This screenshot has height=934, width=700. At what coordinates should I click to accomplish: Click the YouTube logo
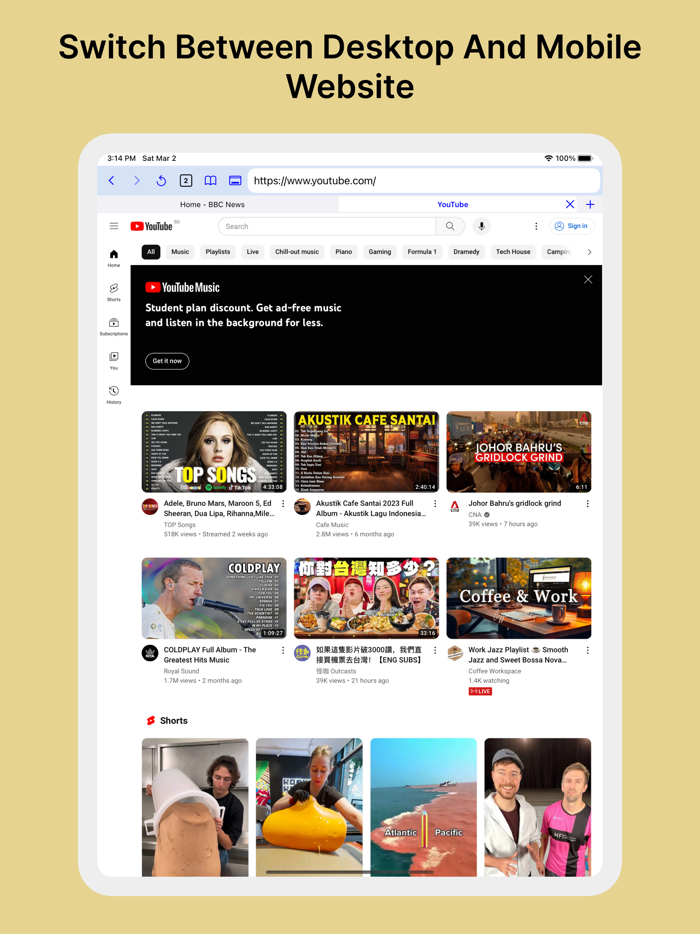point(151,226)
